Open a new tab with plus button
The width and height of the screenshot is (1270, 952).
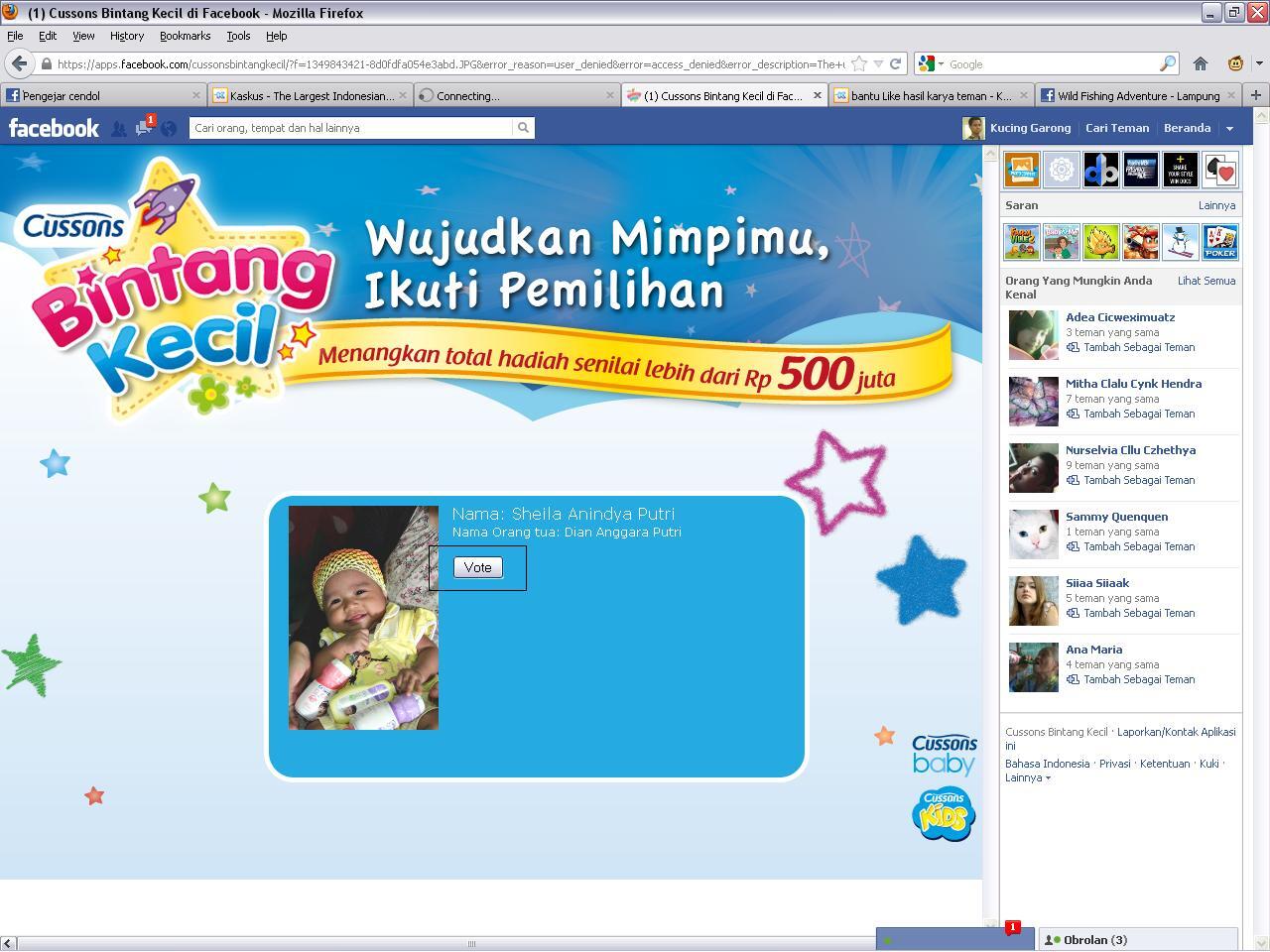pos(1255,95)
